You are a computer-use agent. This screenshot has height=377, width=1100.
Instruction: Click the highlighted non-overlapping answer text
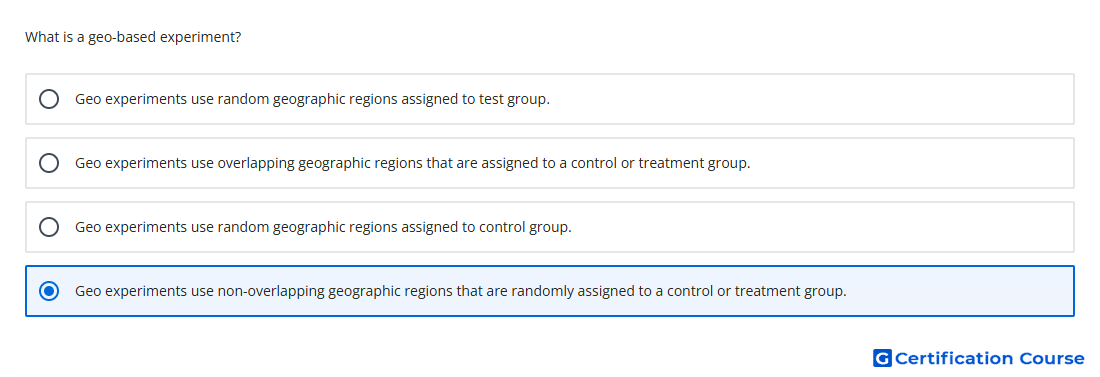[461, 291]
